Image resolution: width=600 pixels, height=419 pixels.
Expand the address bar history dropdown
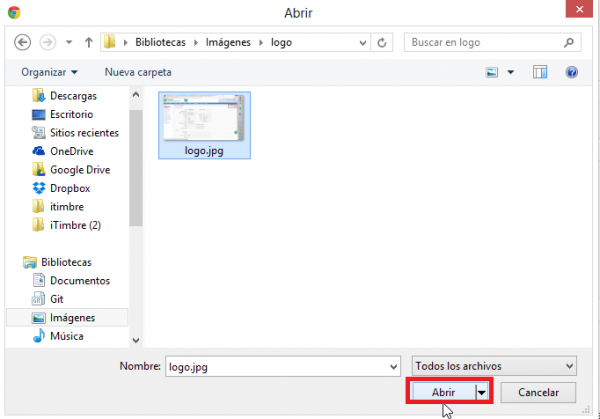click(363, 43)
